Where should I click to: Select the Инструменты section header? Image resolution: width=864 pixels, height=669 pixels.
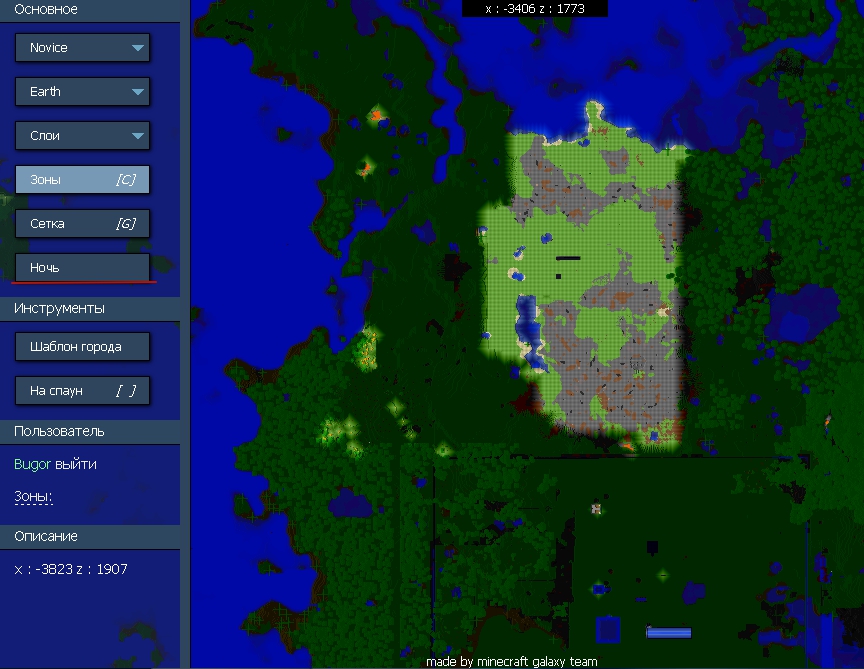90,309
